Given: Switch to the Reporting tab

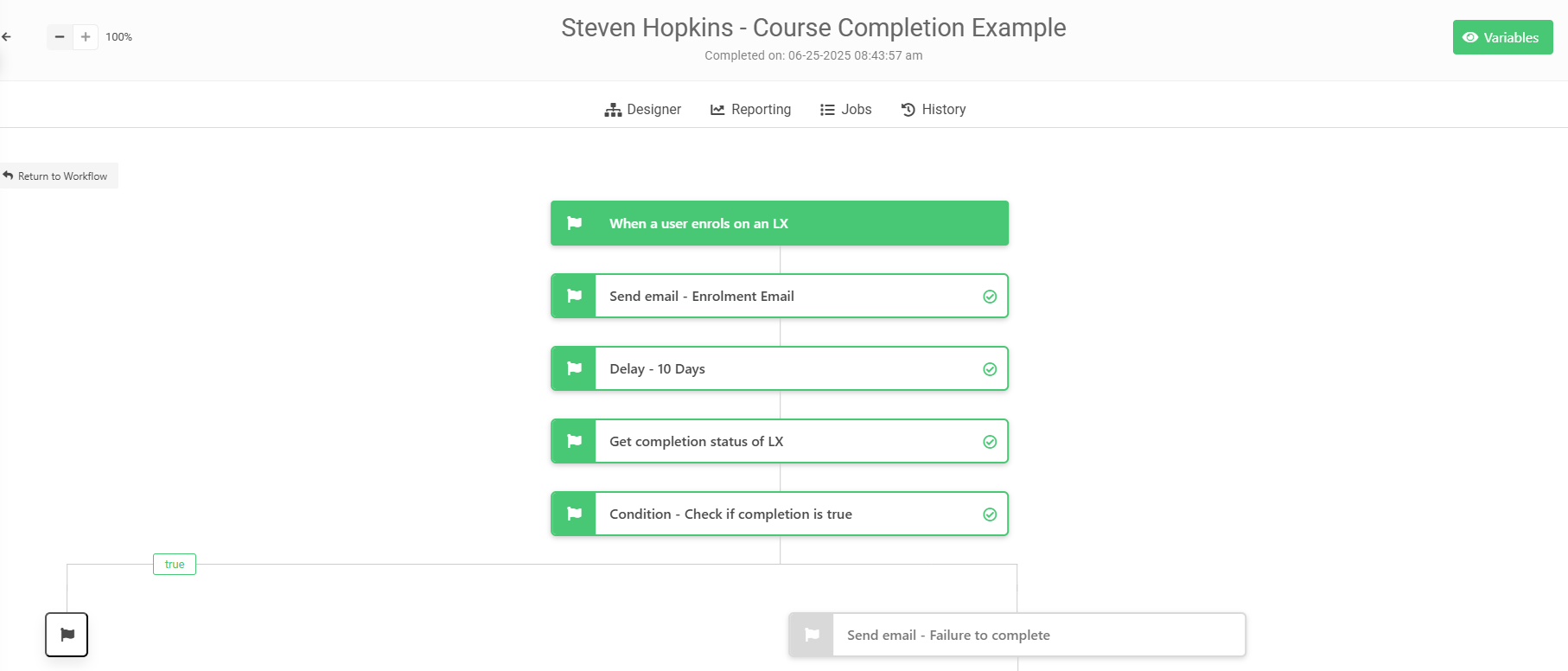Looking at the screenshot, I should pos(750,110).
